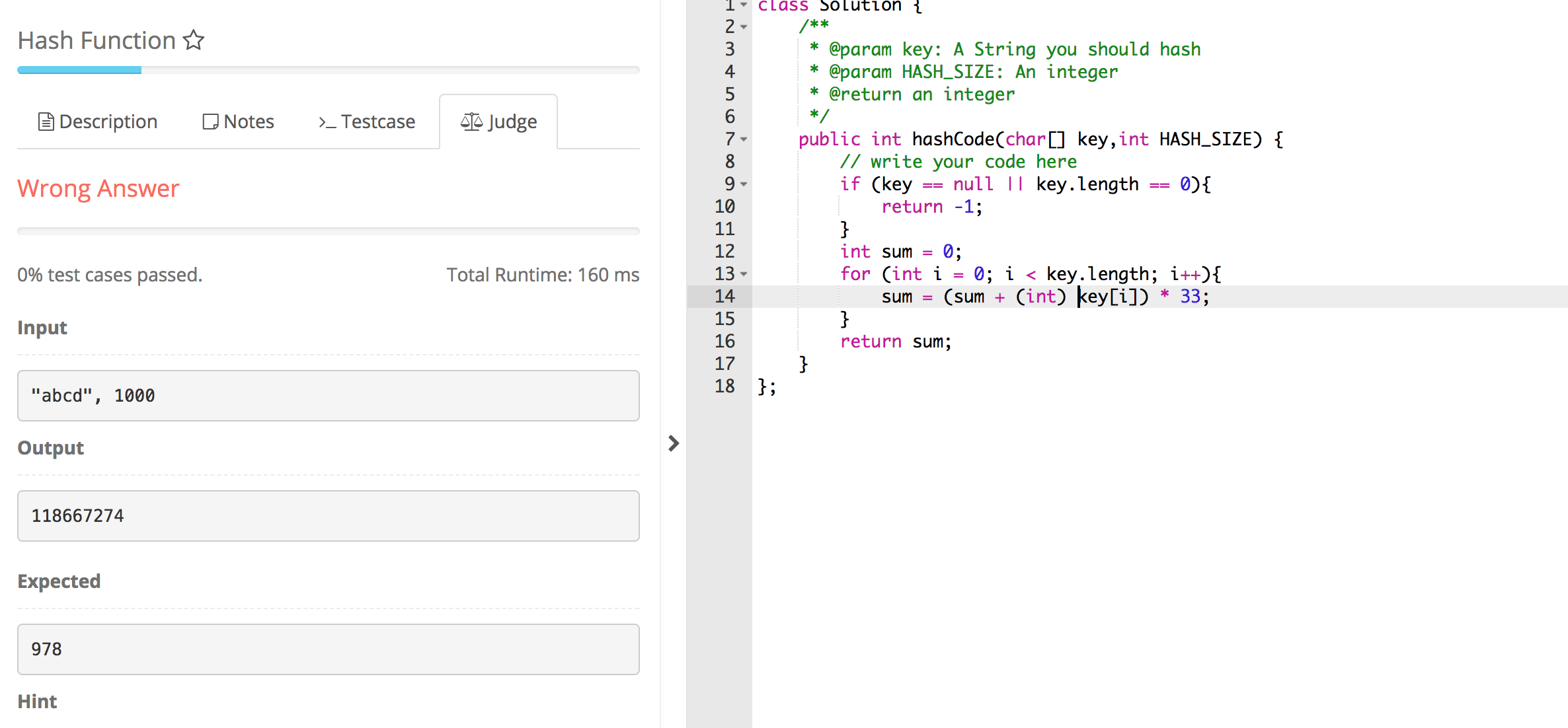Collapse the hashCode function at line 7
The image size is (1568, 728).
coord(743,140)
